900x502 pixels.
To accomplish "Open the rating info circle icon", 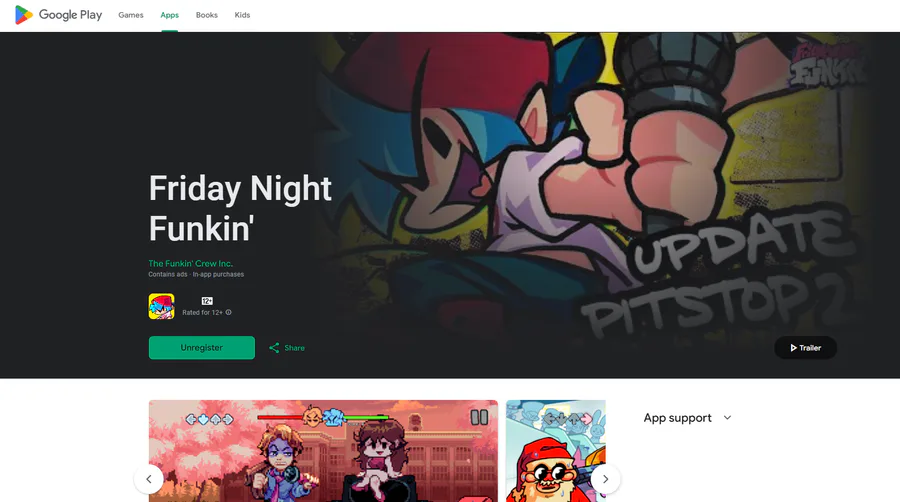I will (x=228, y=312).
